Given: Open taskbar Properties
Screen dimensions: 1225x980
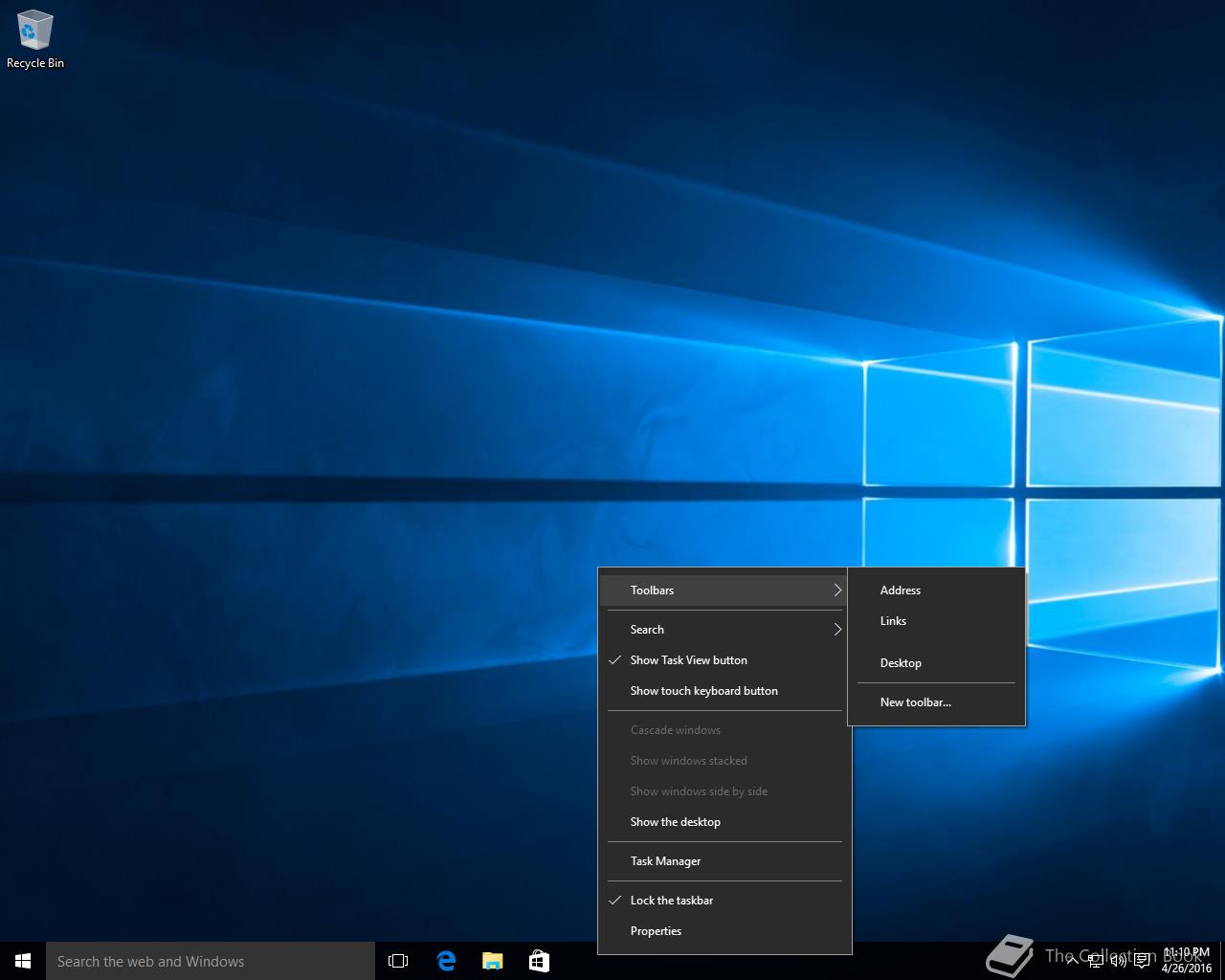Looking at the screenshot, I should [x=656, y=931].
